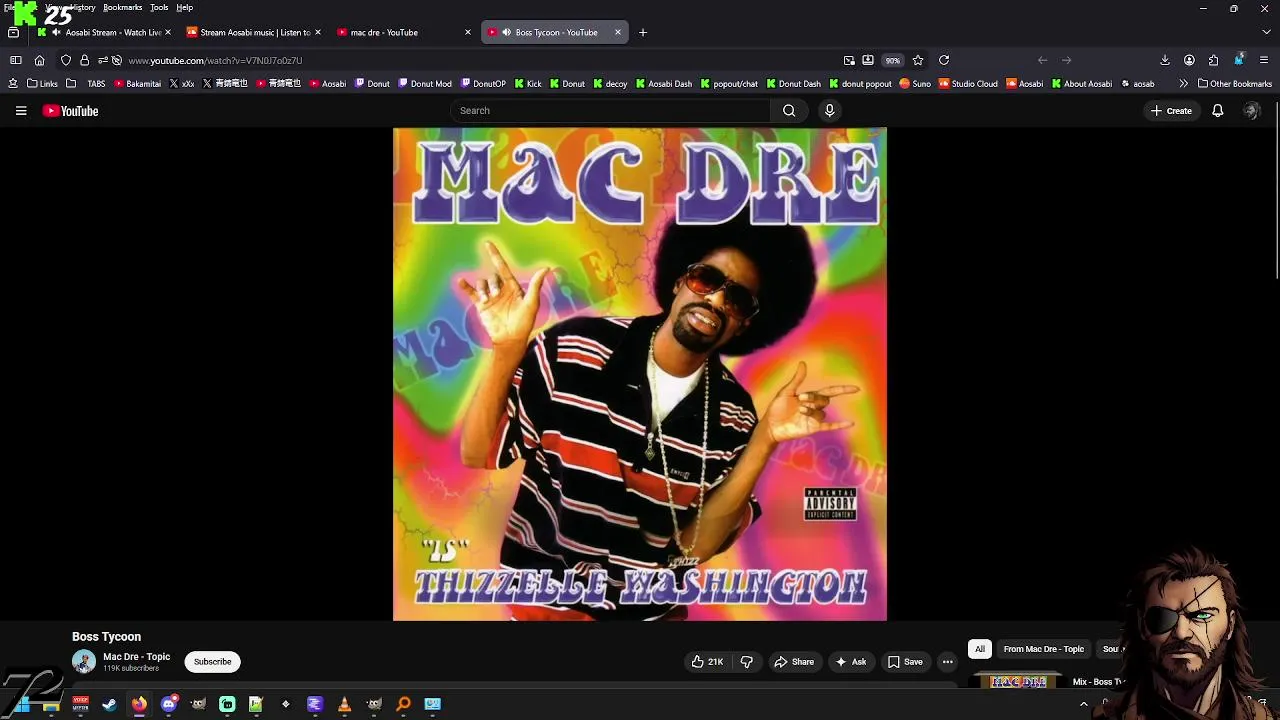Open the Firefox account icon

[1189, 60]
